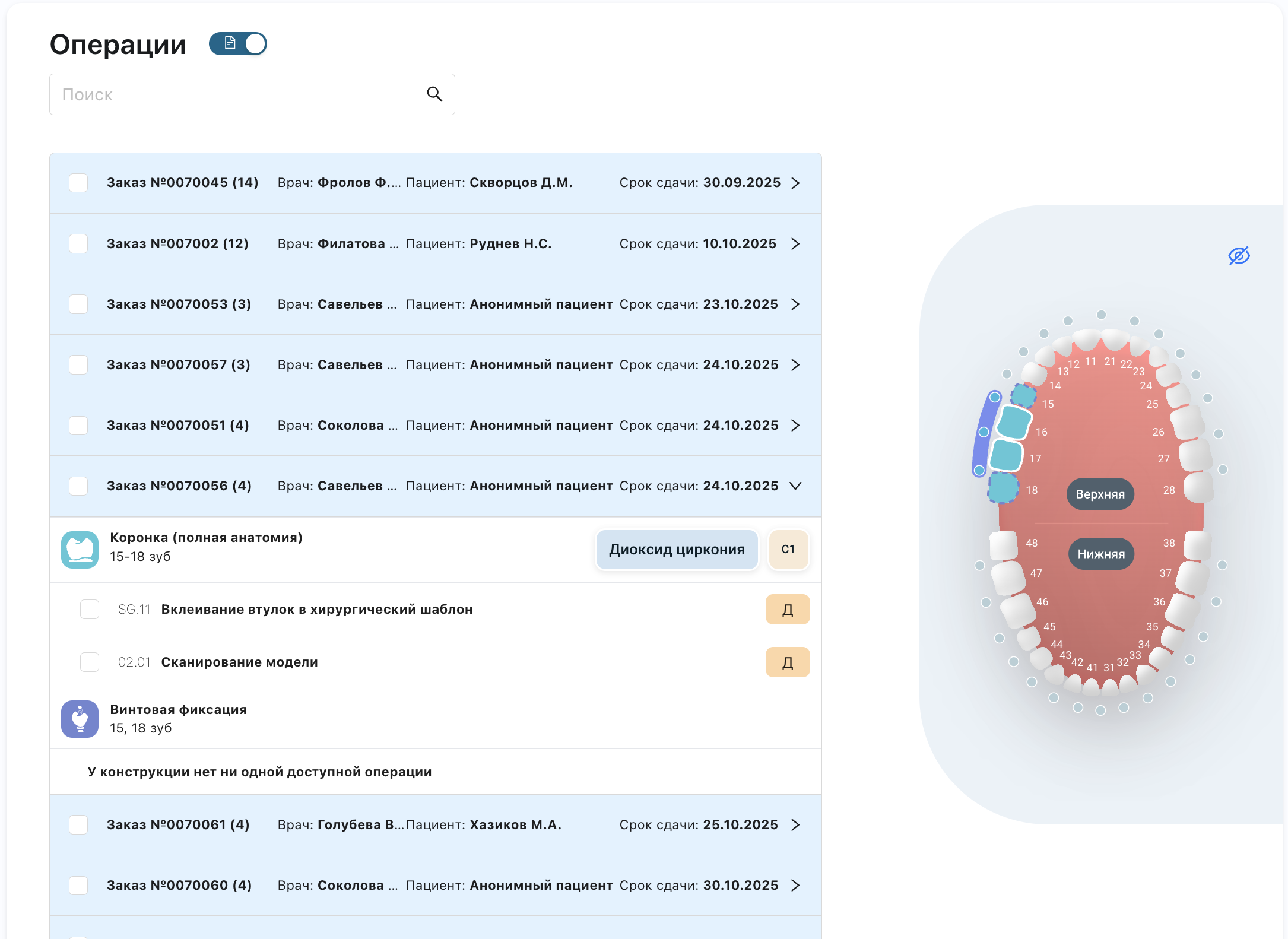Image resolution: width=1288 pixels, height=939 pixels.
Task: Select highlighted tooth 16 on the chart
Action: (1014, 422)
